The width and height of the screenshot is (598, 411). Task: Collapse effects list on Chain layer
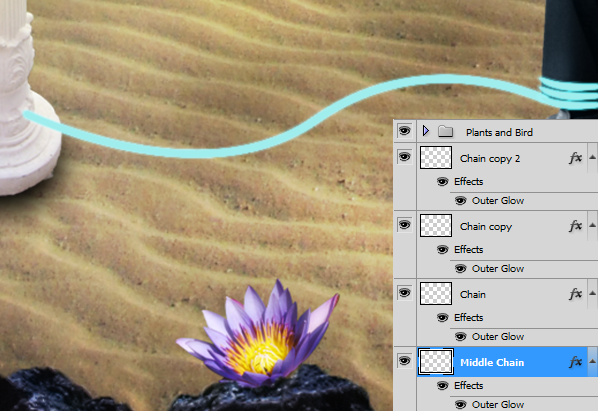[592, 293]
